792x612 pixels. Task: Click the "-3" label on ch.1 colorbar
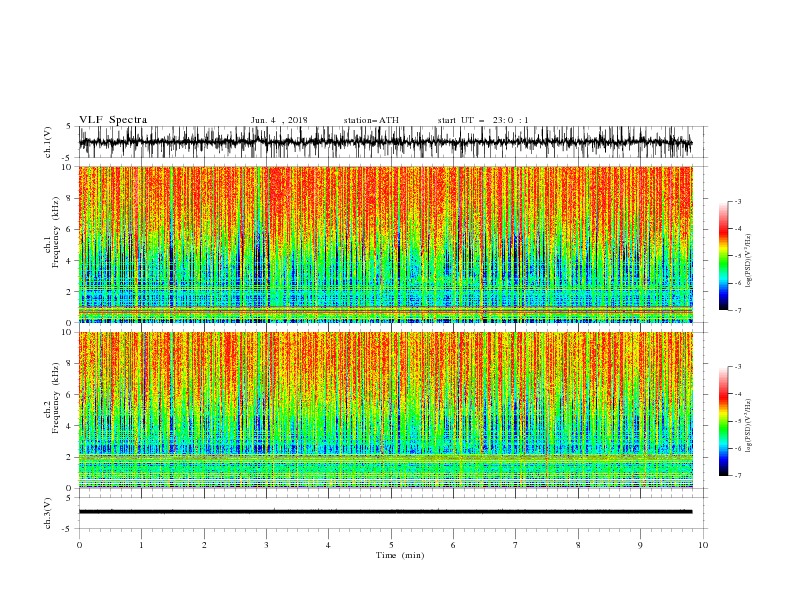pos(737,201)
